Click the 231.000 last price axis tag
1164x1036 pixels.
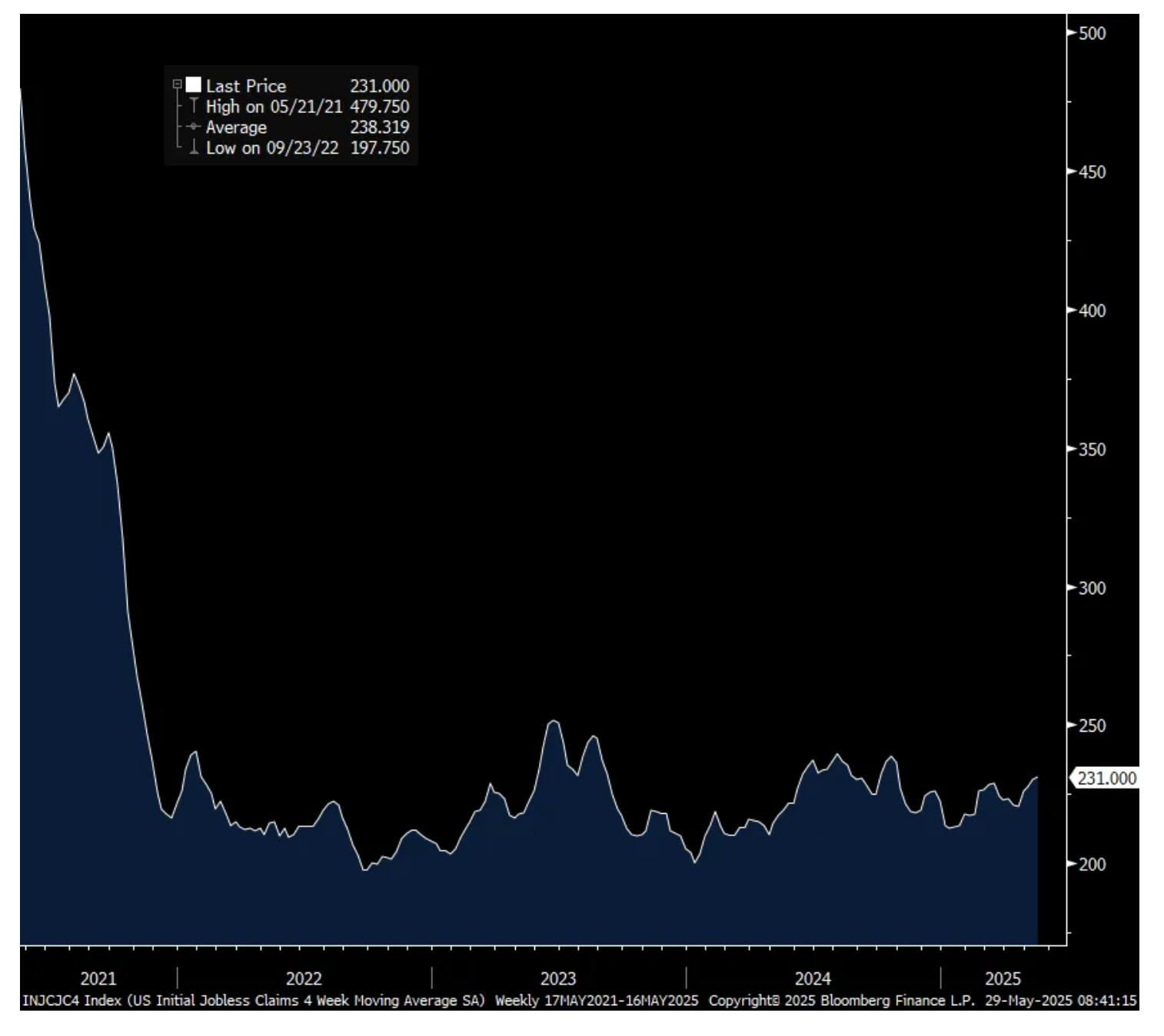pyautogui.click(x=1106, y=779)
